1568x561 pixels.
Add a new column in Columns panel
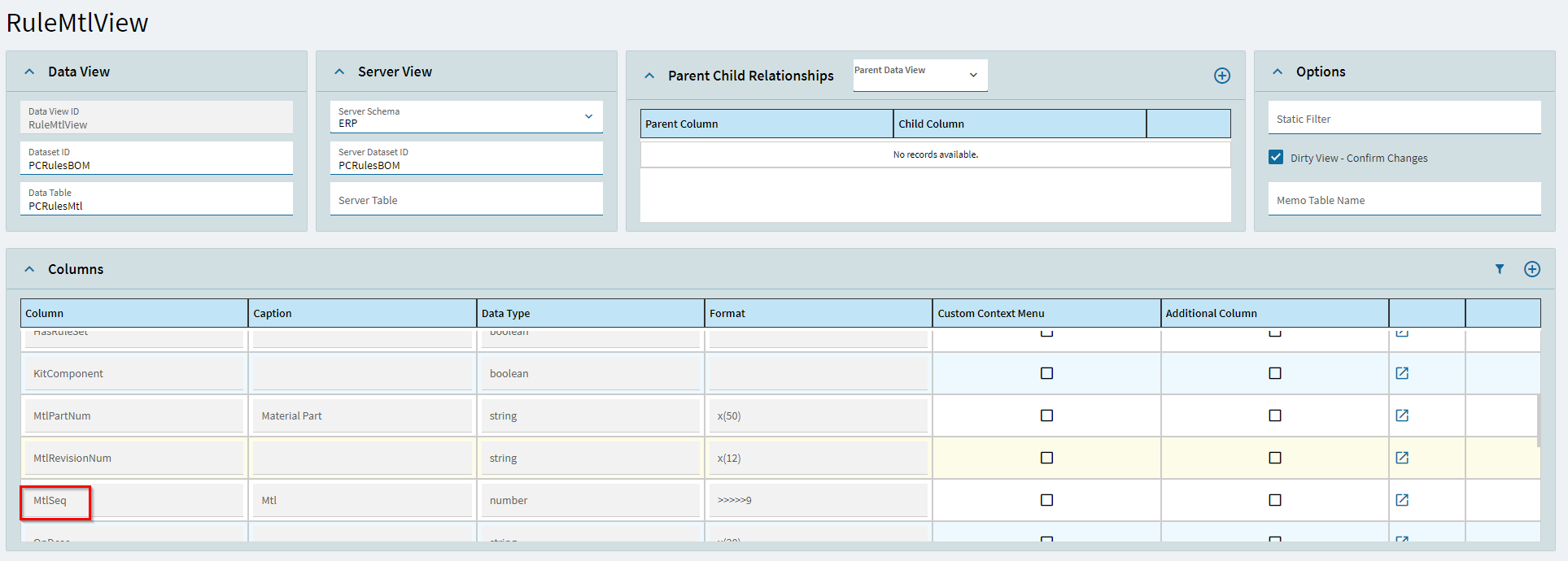point(1532,269)
